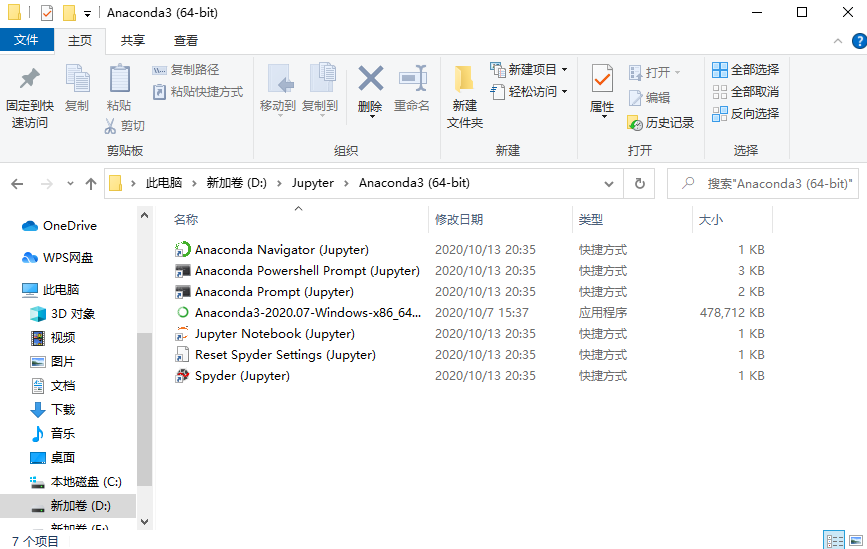Click the 移动到 icon

click(279, 79)
